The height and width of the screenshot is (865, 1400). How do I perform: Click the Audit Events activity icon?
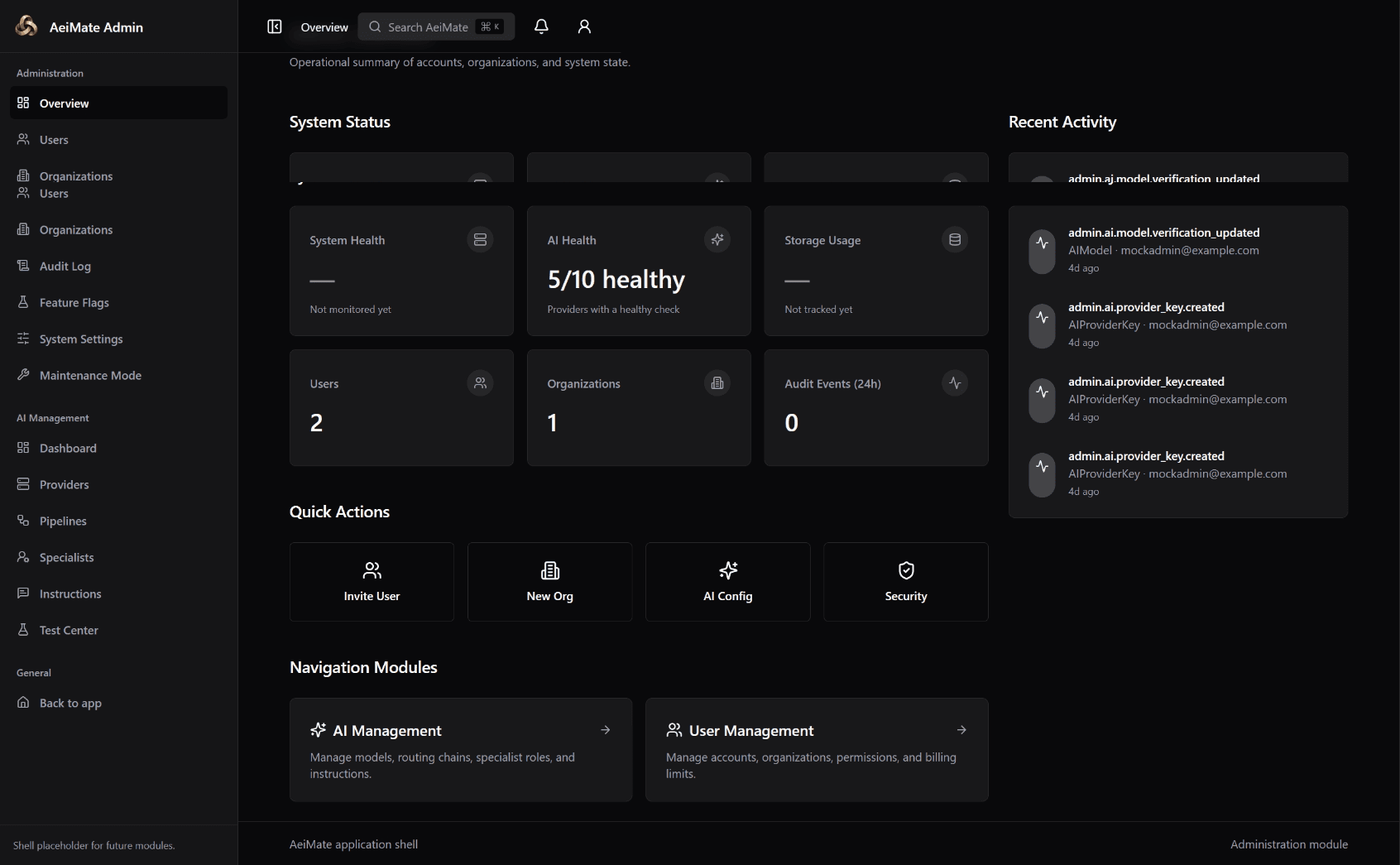click(955, 383)
